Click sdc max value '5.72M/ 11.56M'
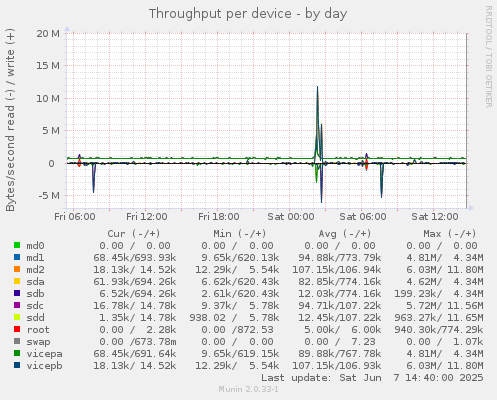 (445, 306)
